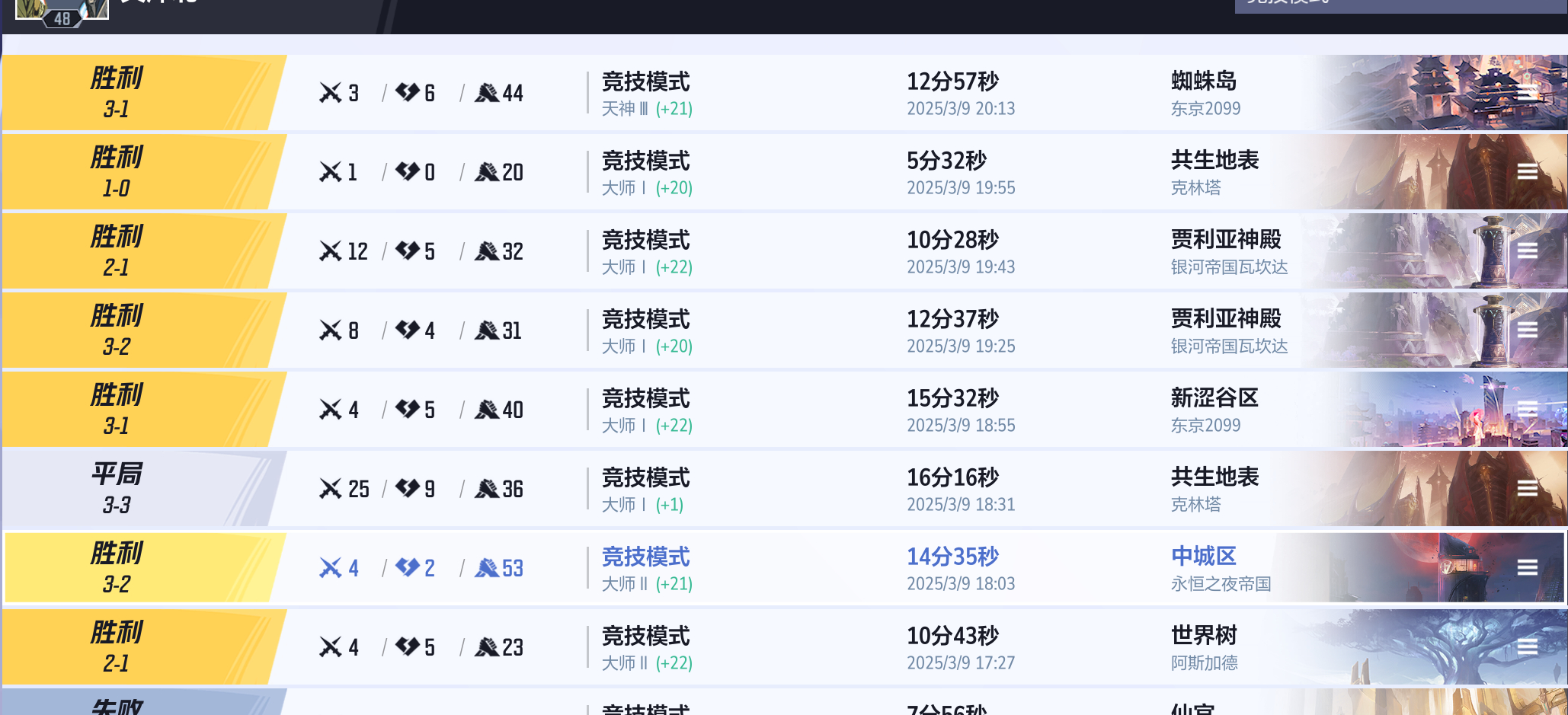Click the kills icon beside 12 in the 19:43 match
Image resolution: width=1568 pixels, height=715 pixels.
[330, 251]
